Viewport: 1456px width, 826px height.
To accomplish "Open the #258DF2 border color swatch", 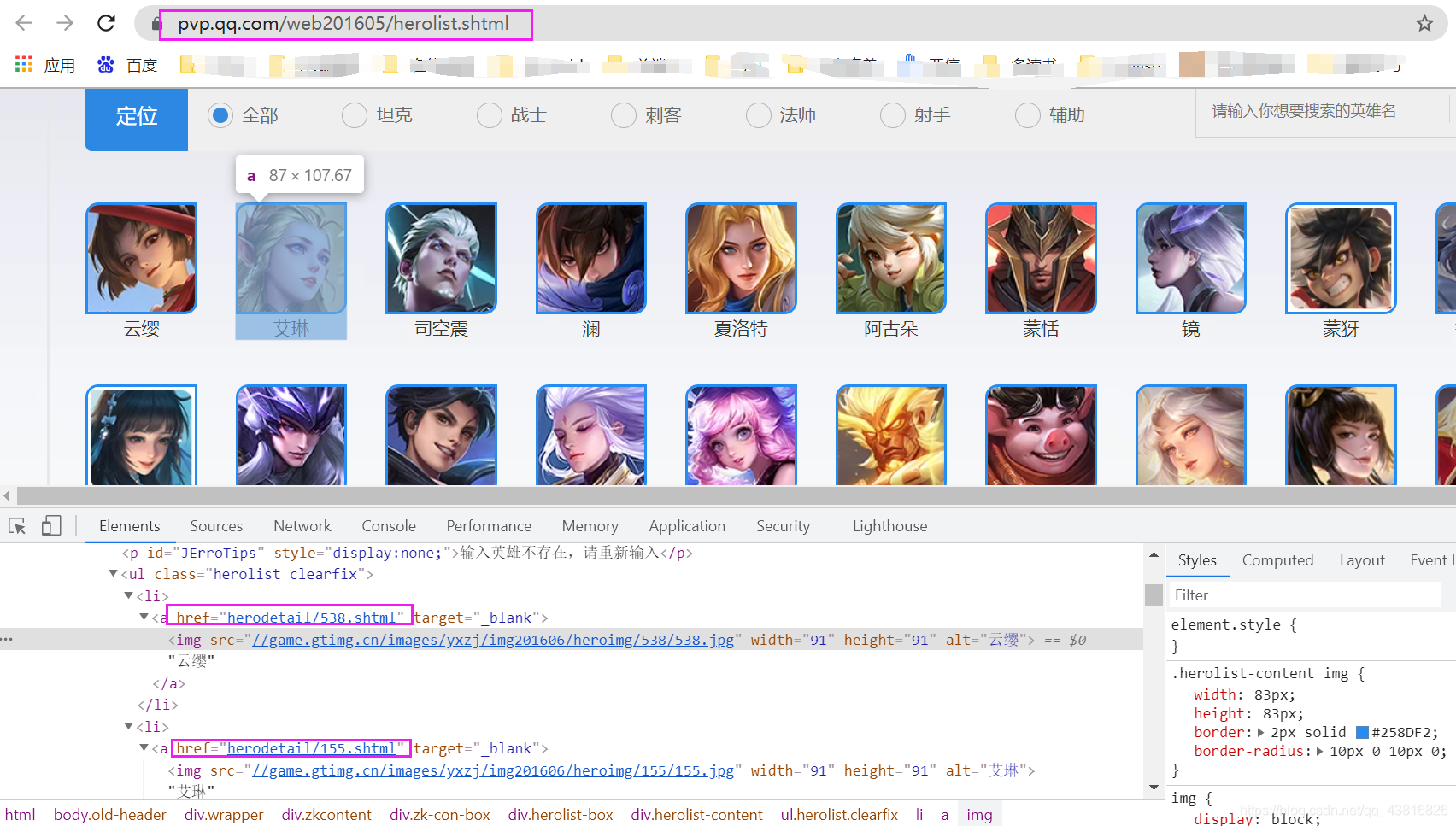I will [x=1363, y=732].
